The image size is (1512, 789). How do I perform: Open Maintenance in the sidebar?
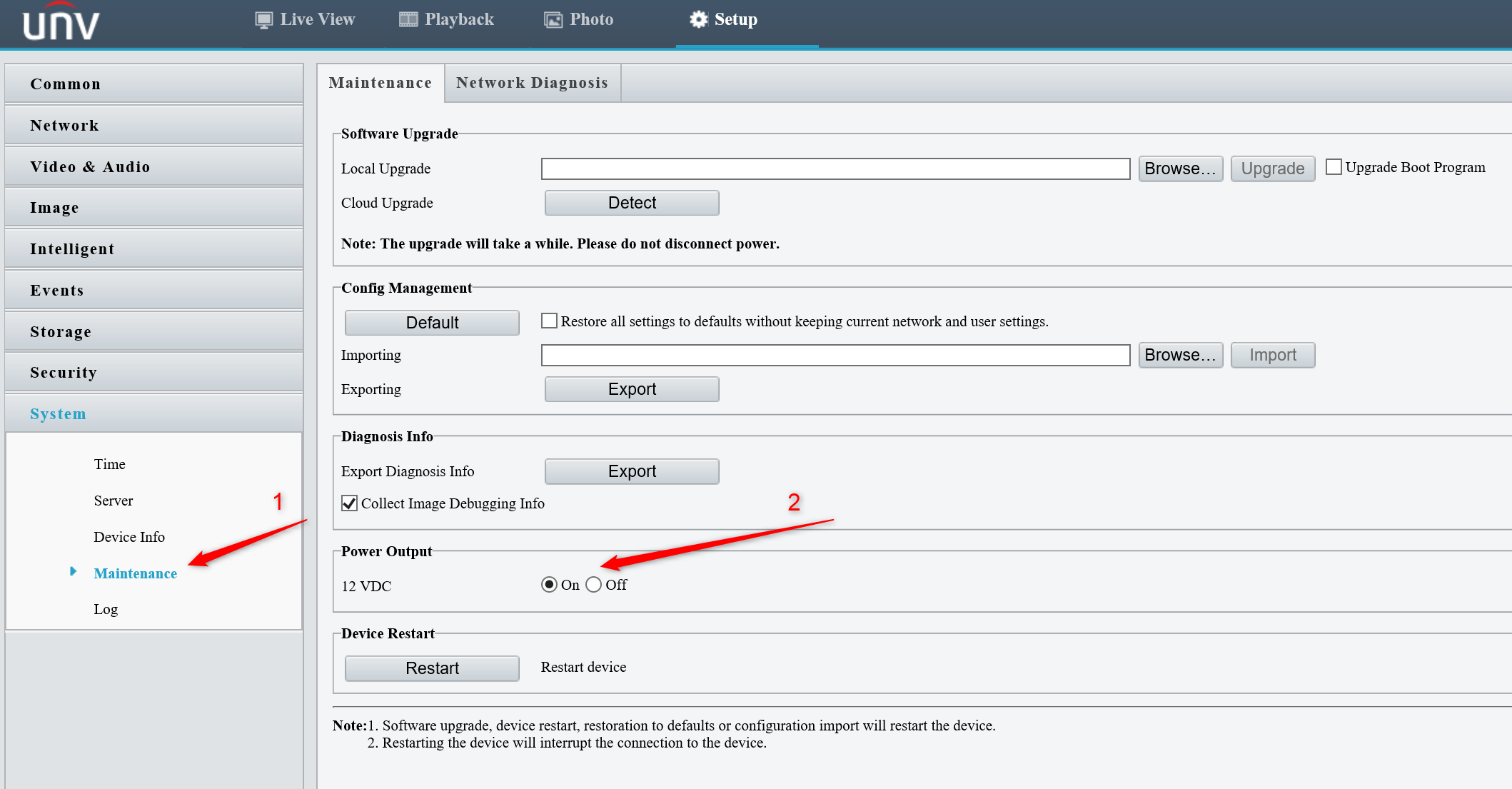(x=136, y=573)
